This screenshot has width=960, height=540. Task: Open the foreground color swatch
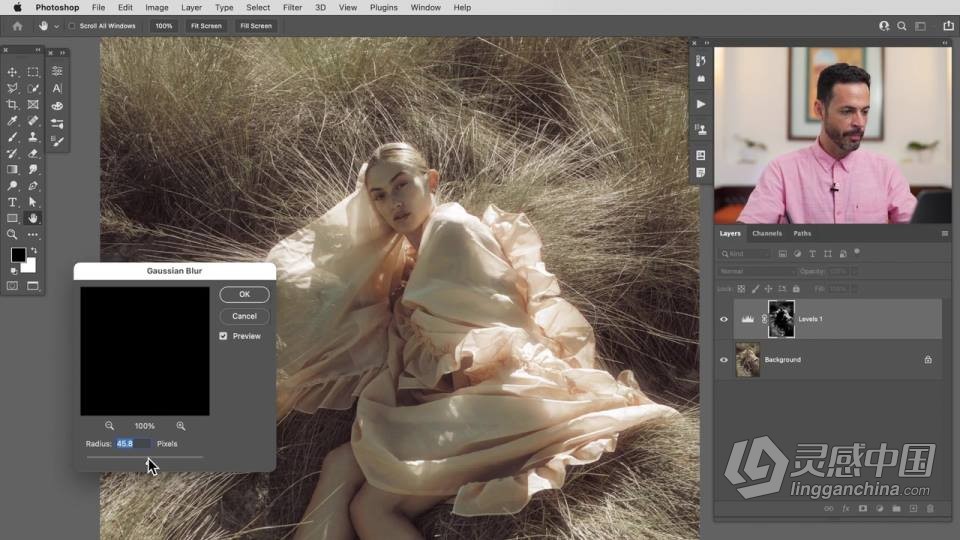(18, 254)
